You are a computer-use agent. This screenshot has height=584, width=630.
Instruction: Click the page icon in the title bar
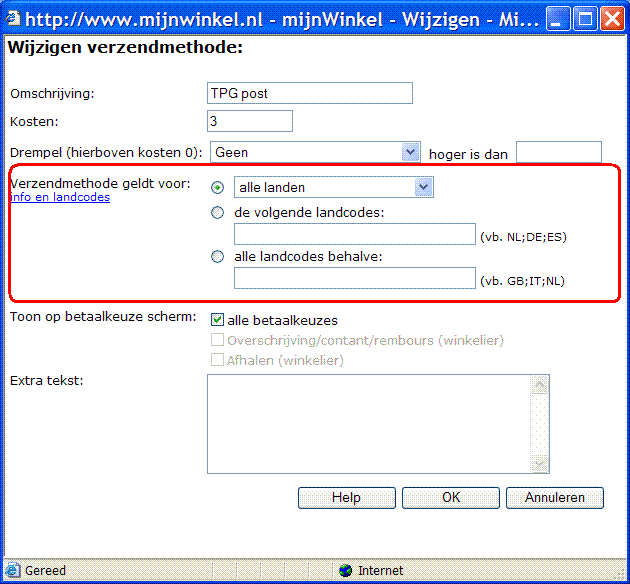[13, 18]
